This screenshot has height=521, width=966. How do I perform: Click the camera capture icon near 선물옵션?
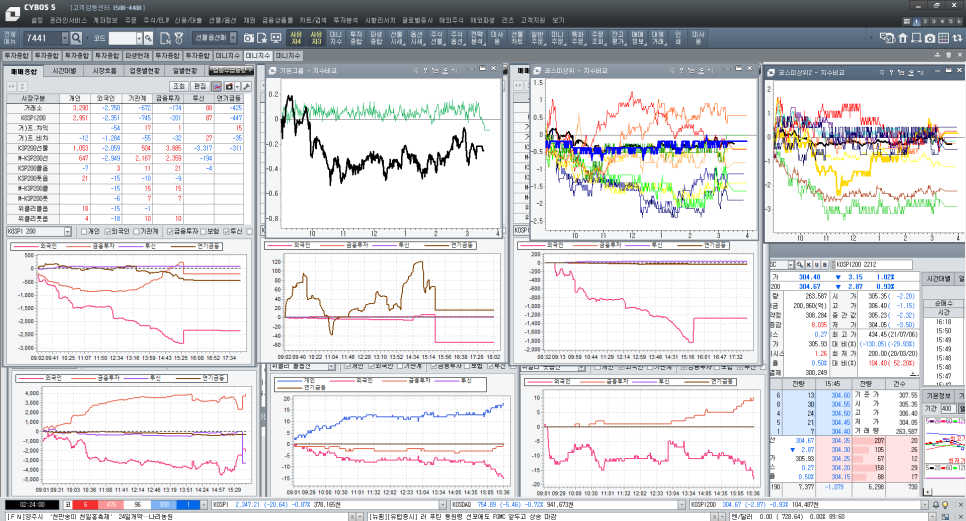click(x=248, y=38)
